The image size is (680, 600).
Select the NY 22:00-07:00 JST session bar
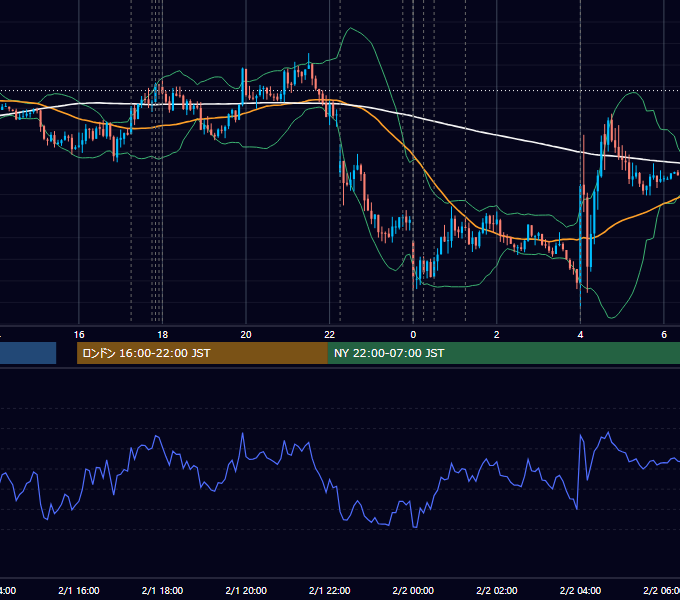503,353
